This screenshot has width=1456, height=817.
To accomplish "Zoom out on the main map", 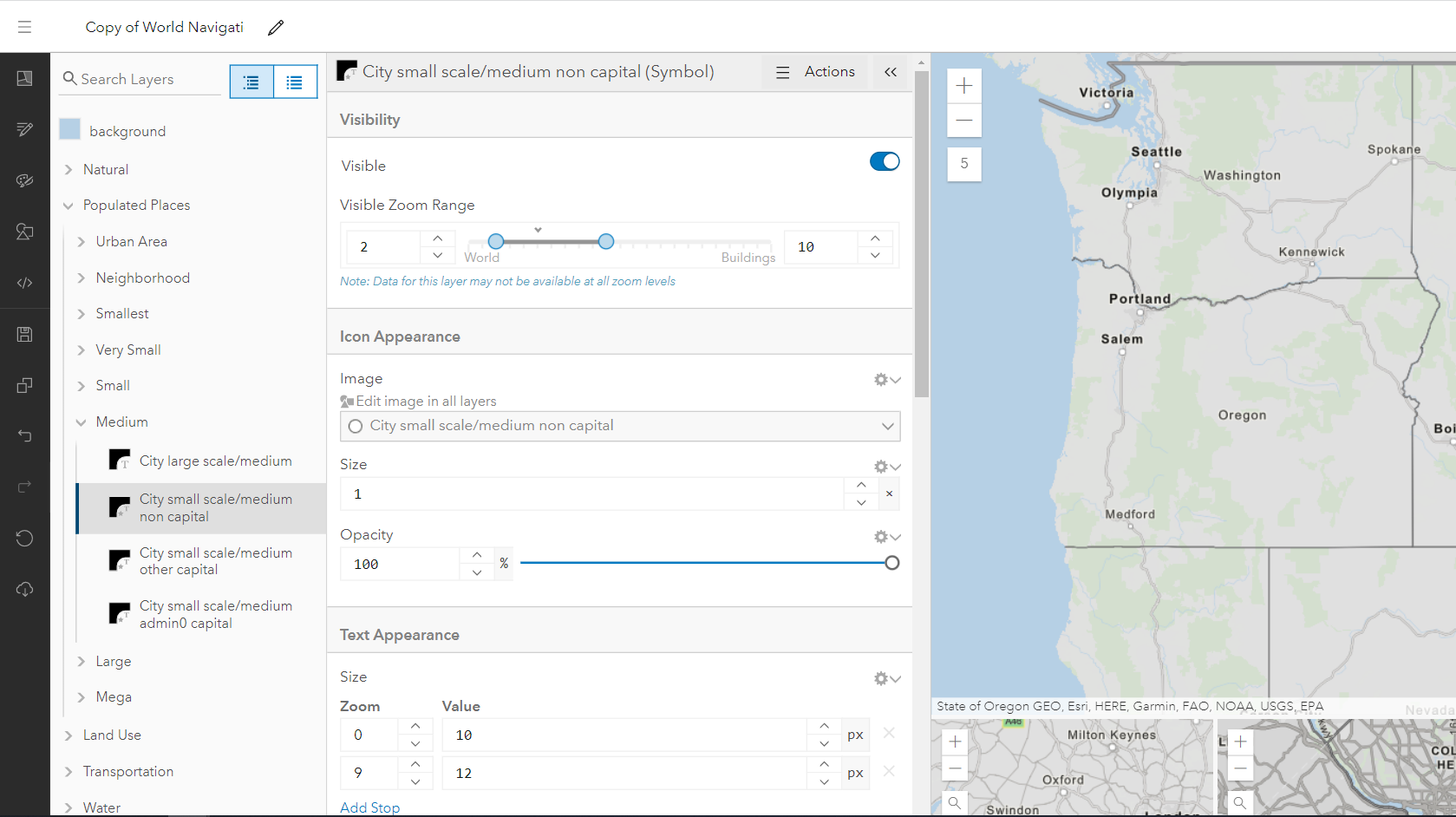I will coord(964,120).
